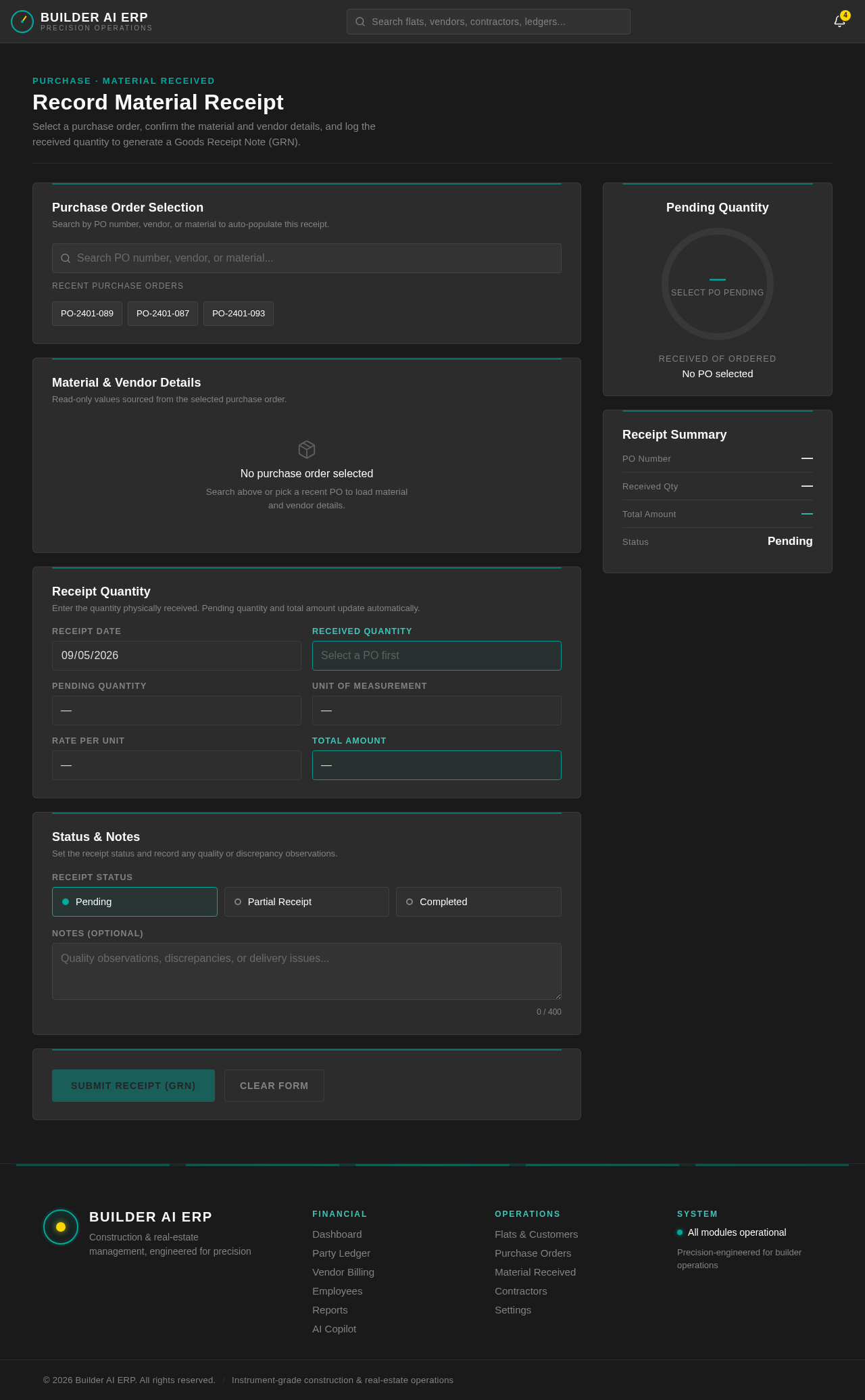Image resolution: width=865 pixels, height=1400 pixels.
Task: Click the 'All modules operational' status text
Action: click(x=737, y=1232)
